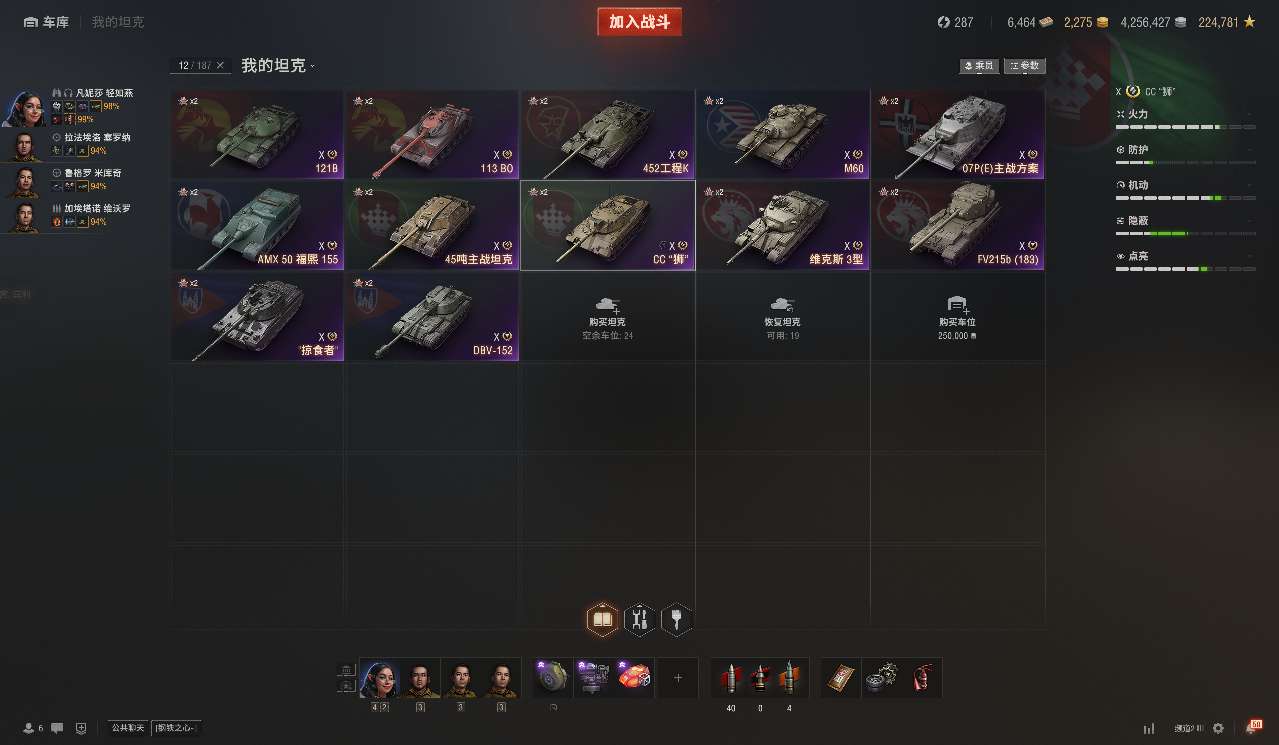This screenshot has width=1279, height=745.
Task: Select the AMX 50 福熙 155 tank card
Action: pos(257,226)
